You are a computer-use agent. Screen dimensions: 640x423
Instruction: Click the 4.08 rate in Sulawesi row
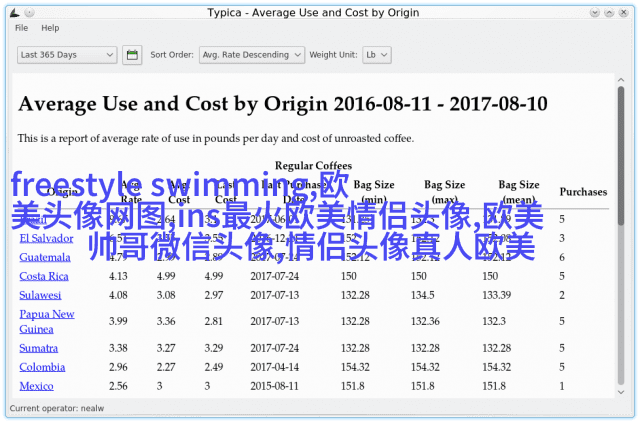click(x=118, y=295)
